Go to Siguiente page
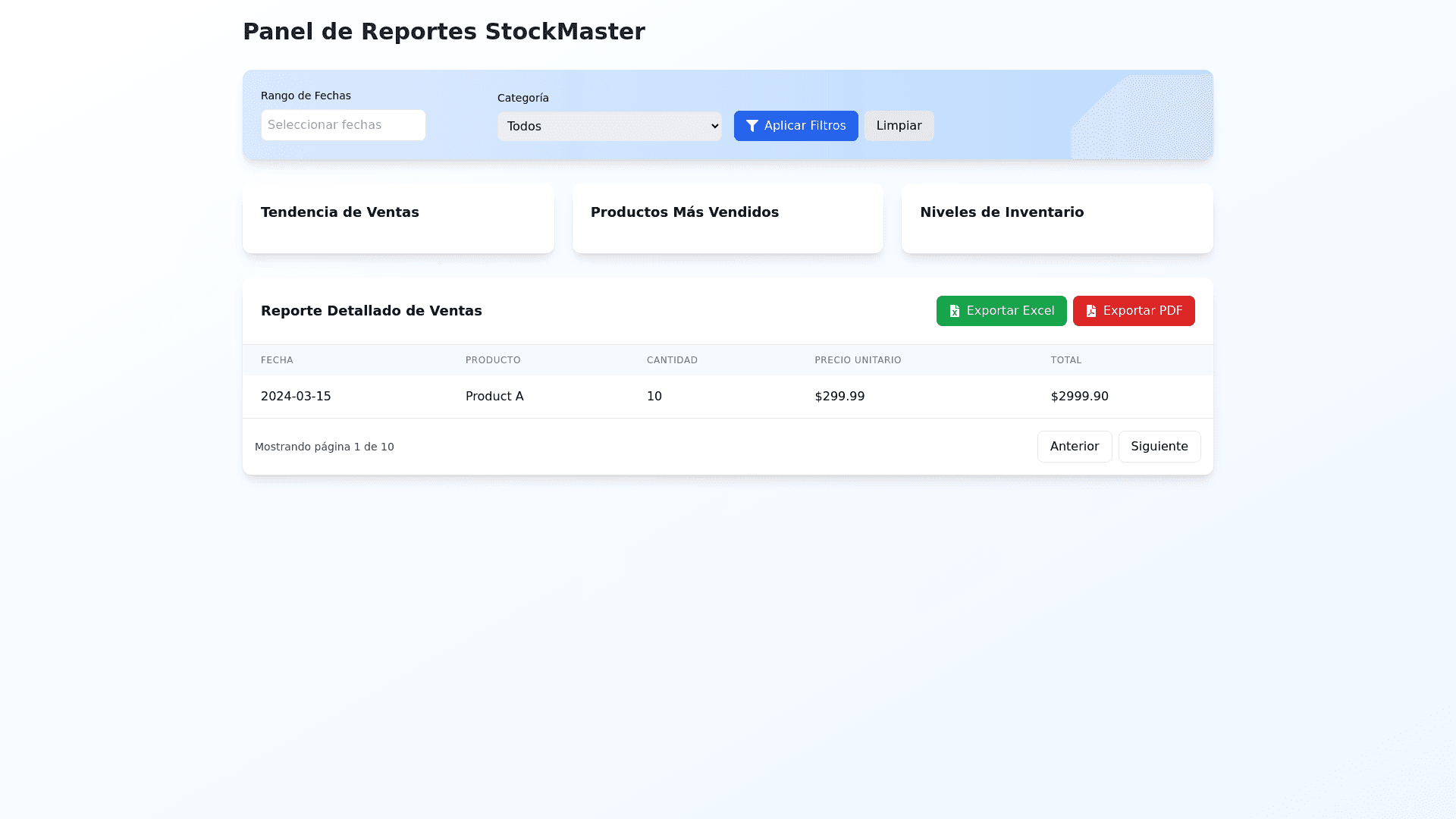 [x=1159, y=447]
